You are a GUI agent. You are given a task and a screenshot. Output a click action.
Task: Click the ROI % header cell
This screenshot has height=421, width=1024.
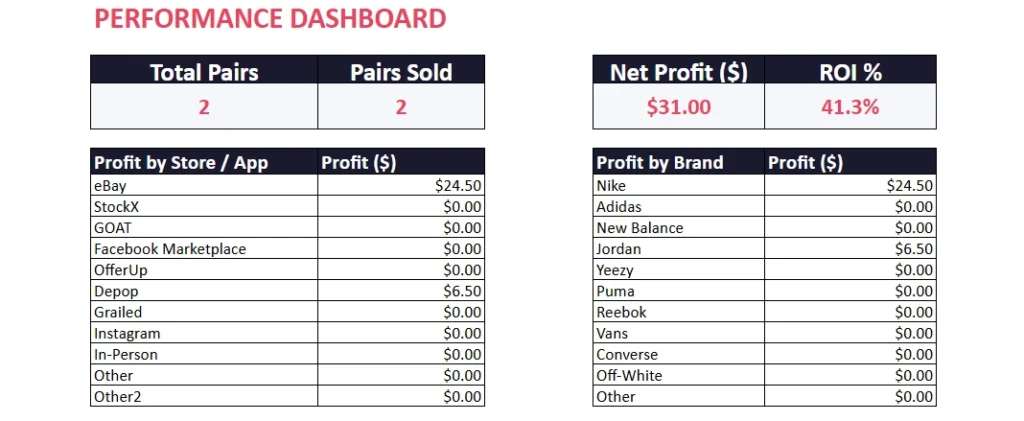pos(850,72)
